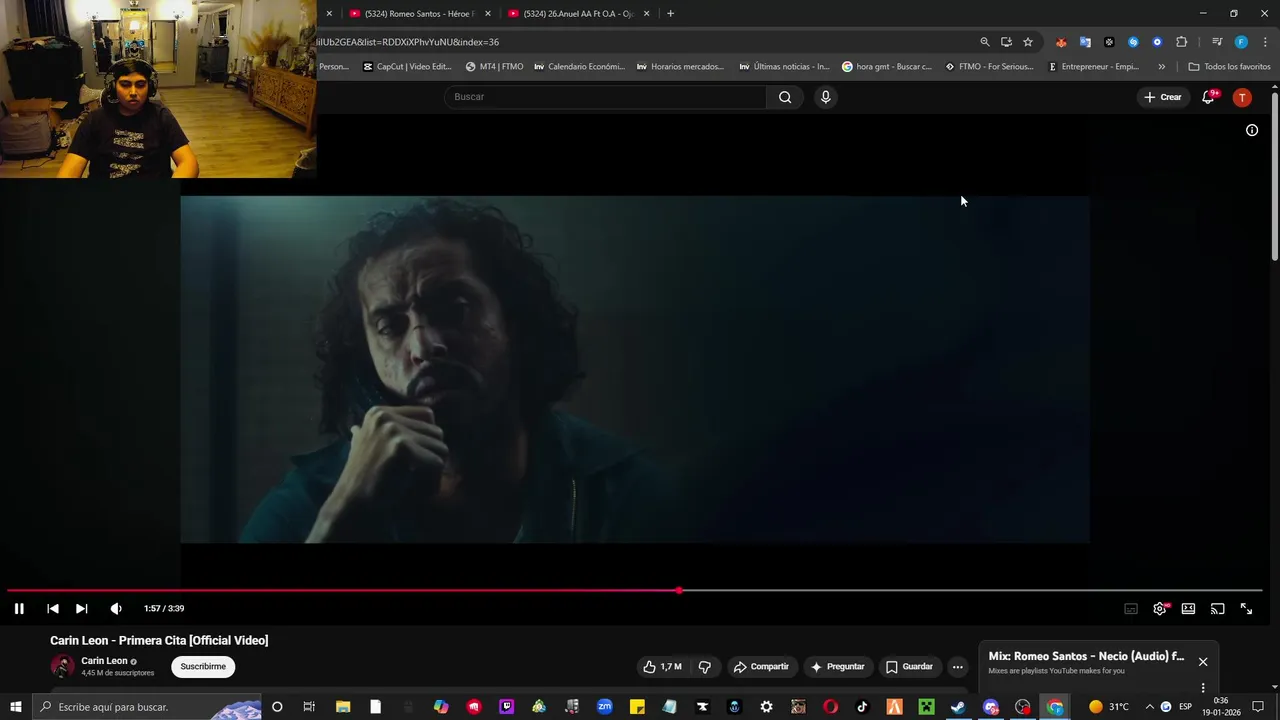This screenshot has height=720, width=1280.
Task: Bookmark this page with star icon
Action: 1028,42
